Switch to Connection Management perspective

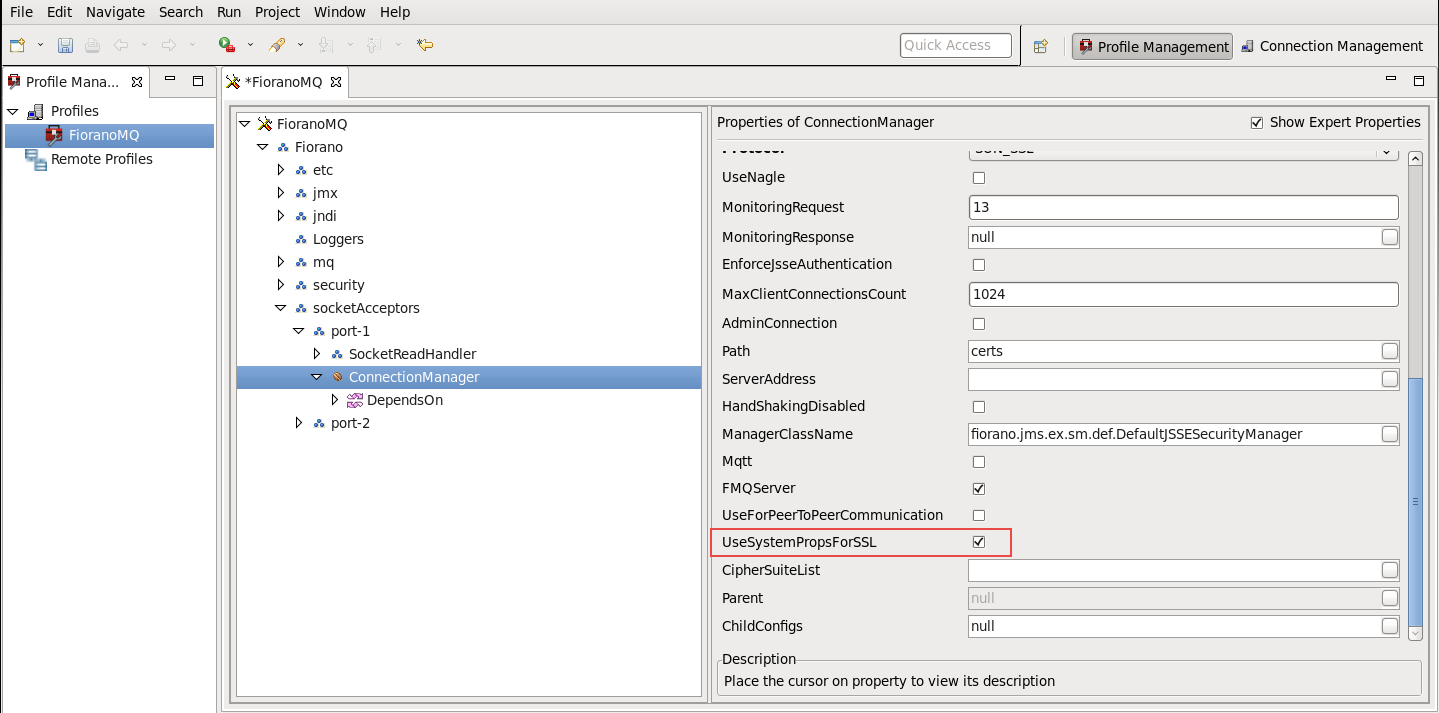click(x=1332, y=46)
